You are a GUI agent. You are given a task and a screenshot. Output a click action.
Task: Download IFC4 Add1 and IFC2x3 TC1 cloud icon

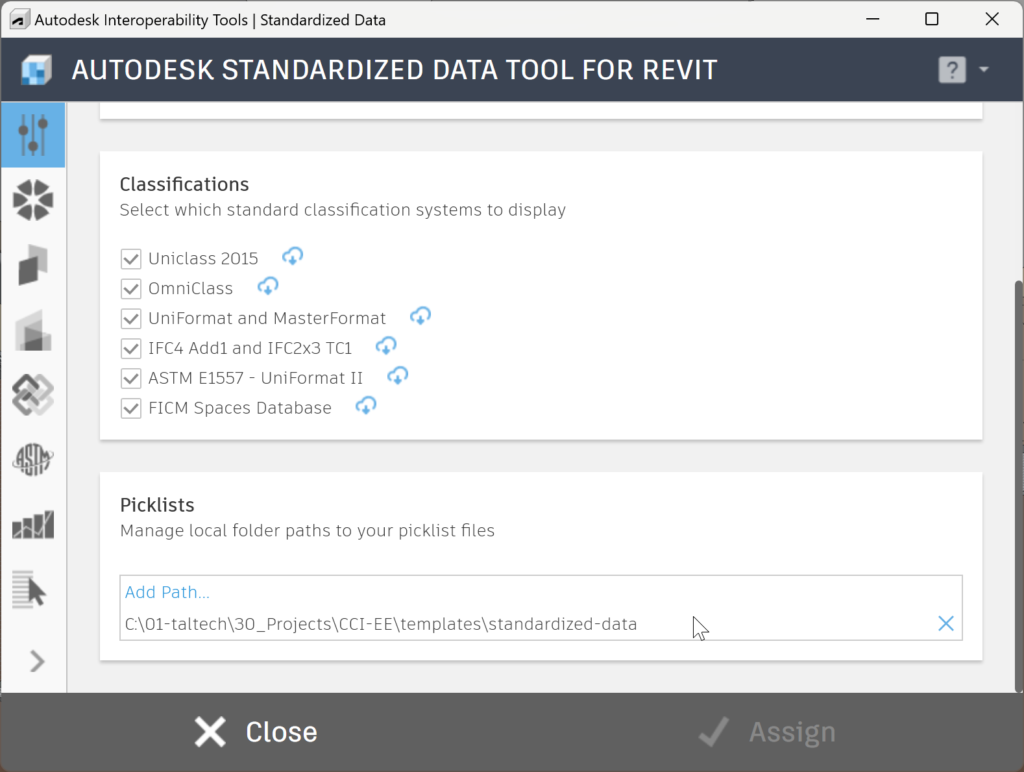tap(386, 346)
